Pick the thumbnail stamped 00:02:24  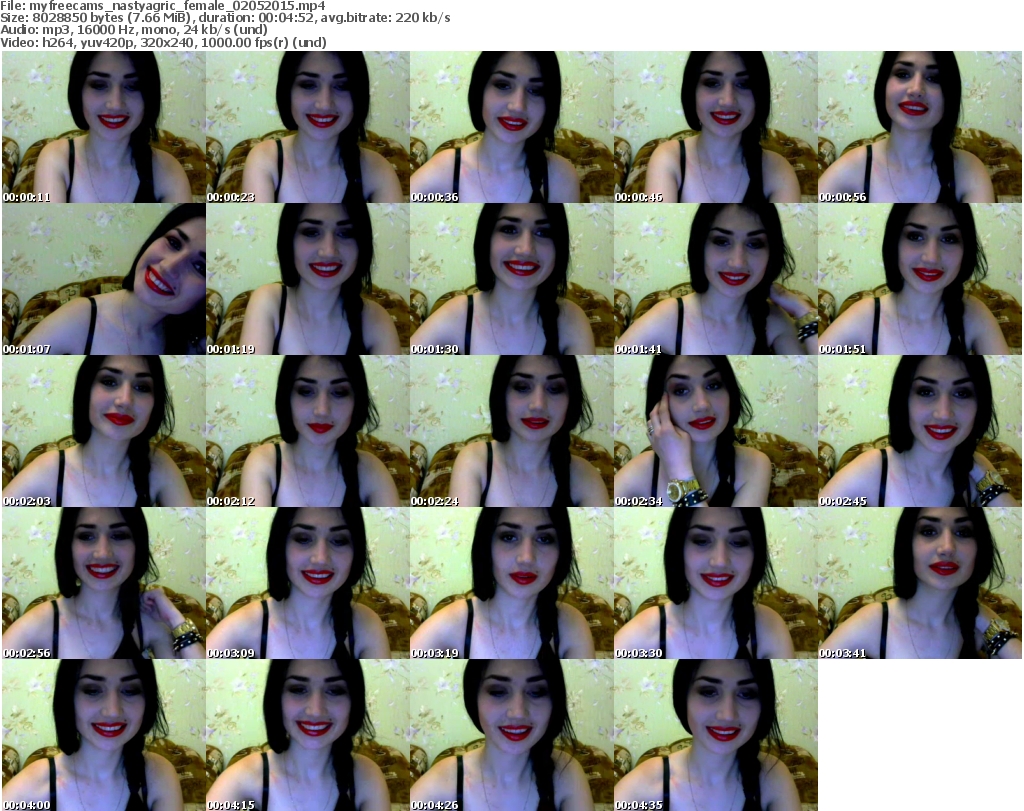point(511,431)
